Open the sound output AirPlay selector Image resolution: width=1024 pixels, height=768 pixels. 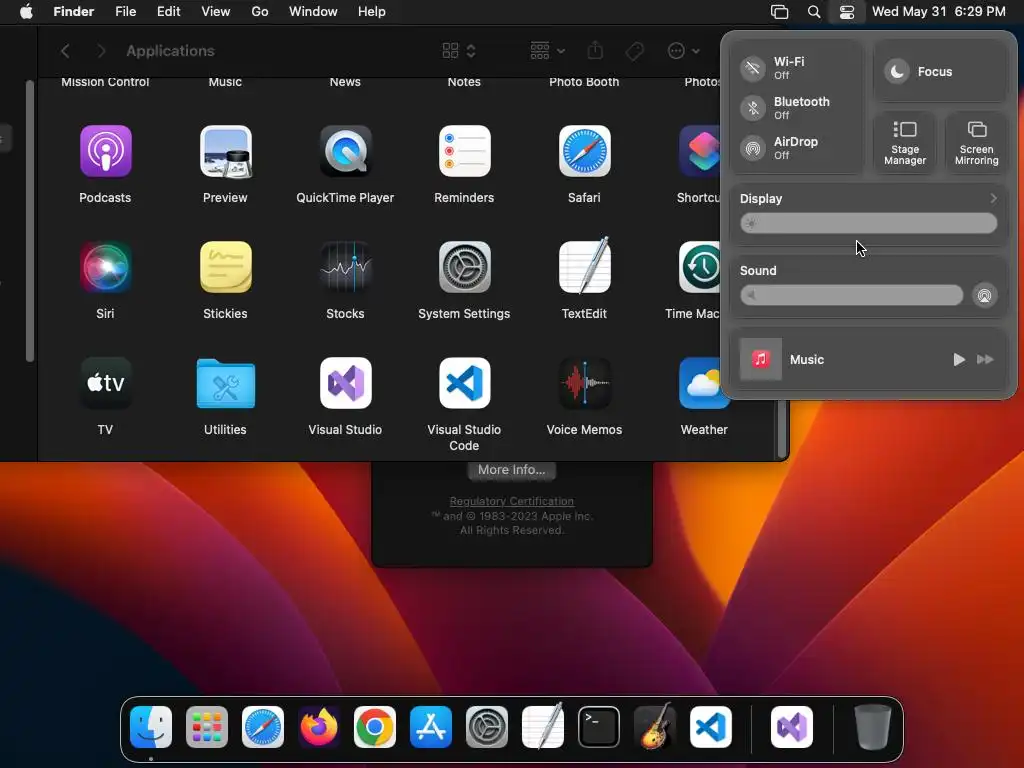pos(984,295)
